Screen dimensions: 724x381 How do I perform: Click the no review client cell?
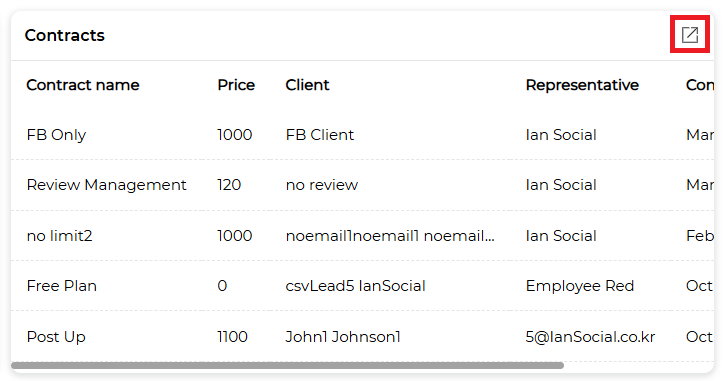(322, 185)
